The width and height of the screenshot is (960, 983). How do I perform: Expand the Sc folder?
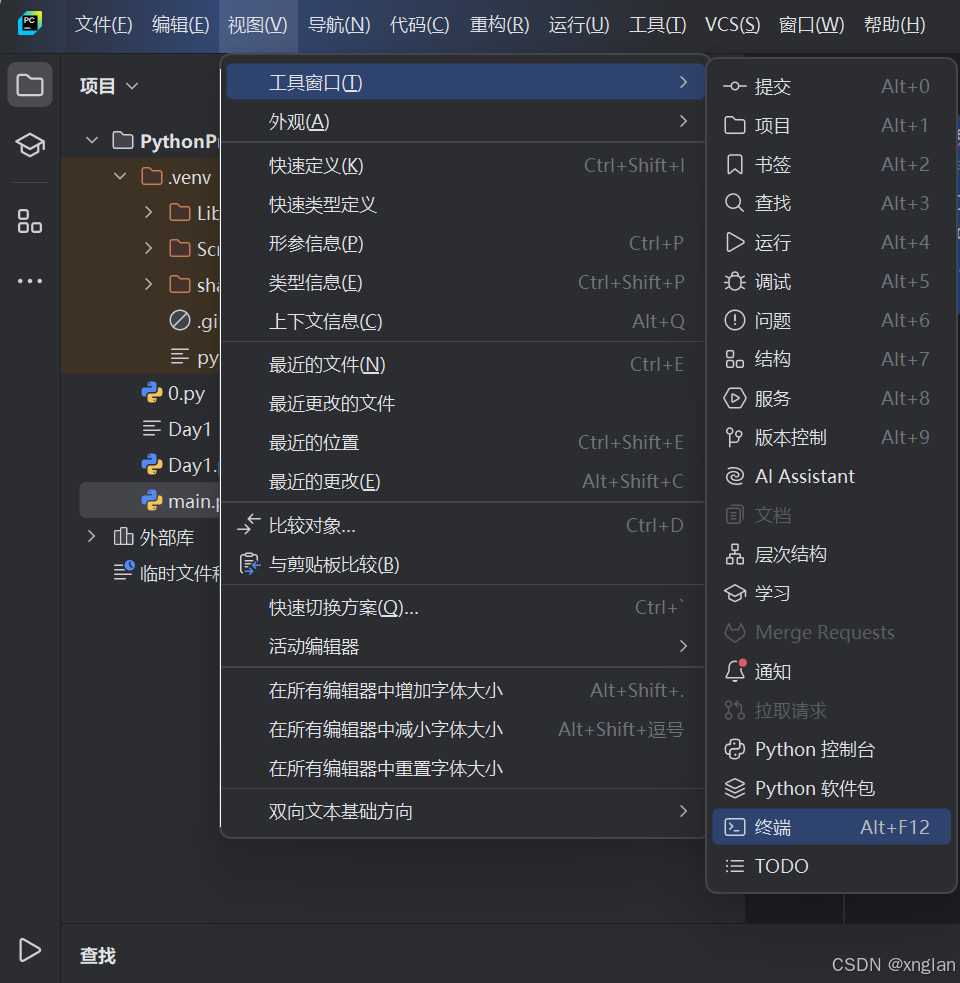pos(149,248)
